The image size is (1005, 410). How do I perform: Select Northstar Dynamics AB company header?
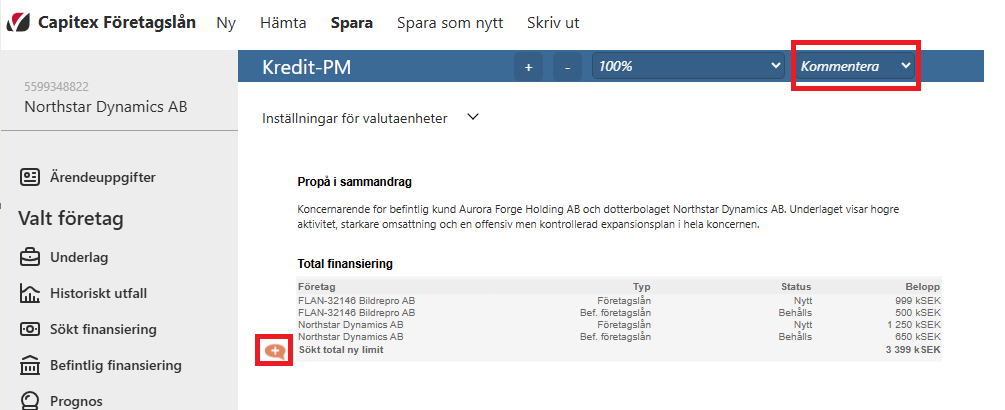point(106,106)
